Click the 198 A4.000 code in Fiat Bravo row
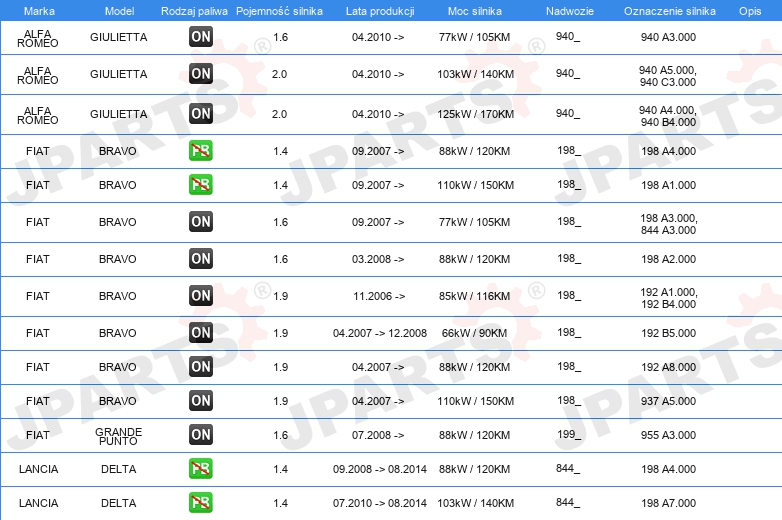 (x=668, y=151)
